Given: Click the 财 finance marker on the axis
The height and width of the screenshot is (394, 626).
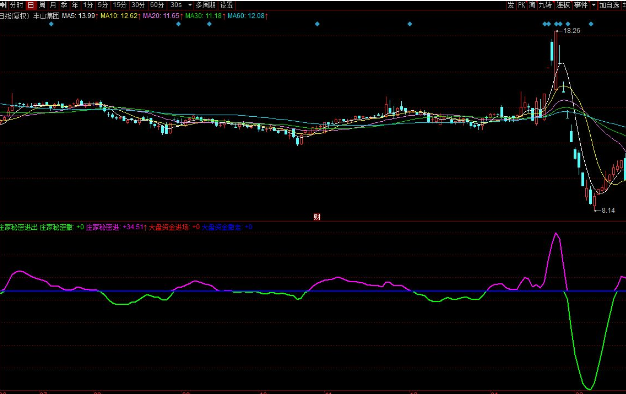Looking at the screenshot, I should click(x=317, y=217).
